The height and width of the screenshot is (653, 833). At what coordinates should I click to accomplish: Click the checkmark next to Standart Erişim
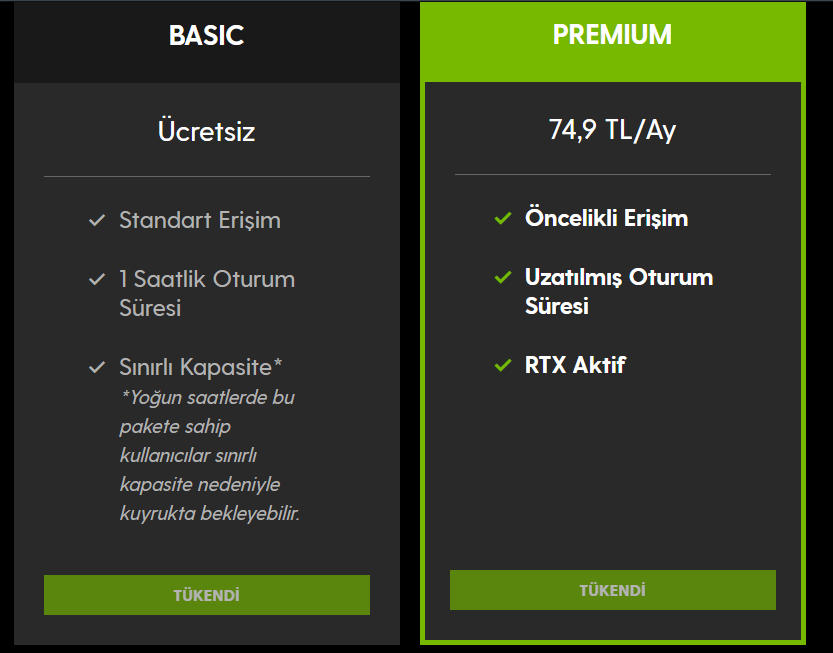click(x=97, y=220)
